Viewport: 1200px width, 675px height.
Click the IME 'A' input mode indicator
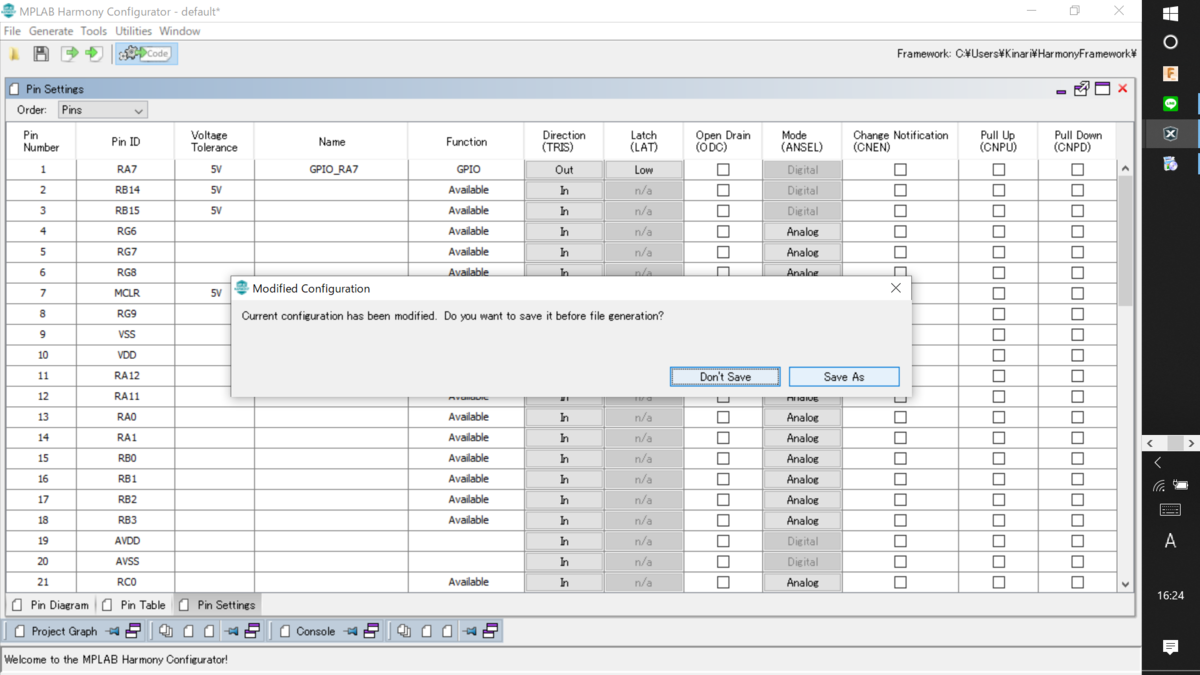pos(1171,541)
